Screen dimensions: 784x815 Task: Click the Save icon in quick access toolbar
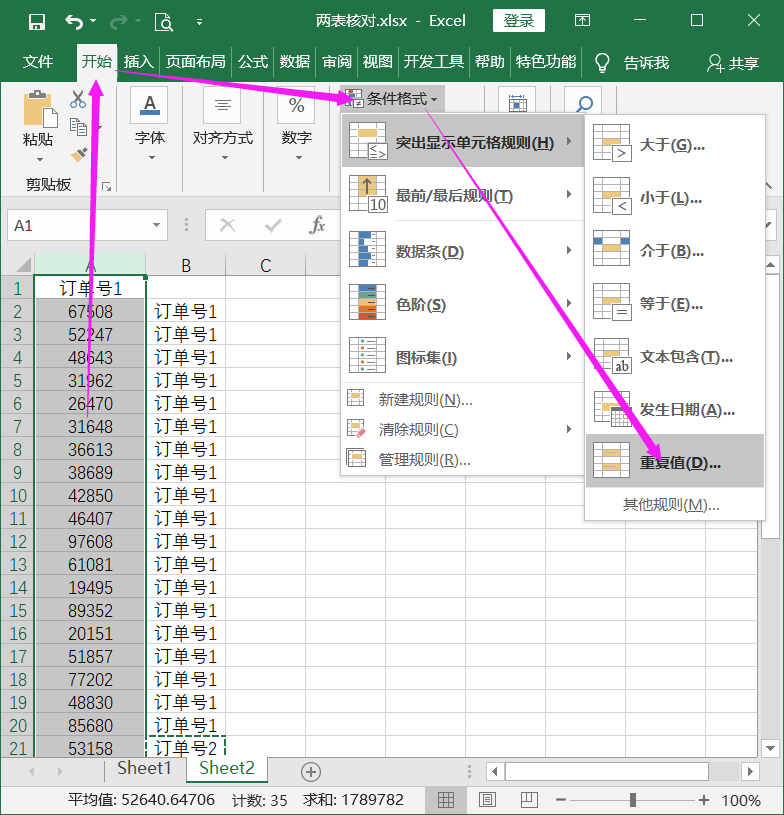(x=36, y=22)
